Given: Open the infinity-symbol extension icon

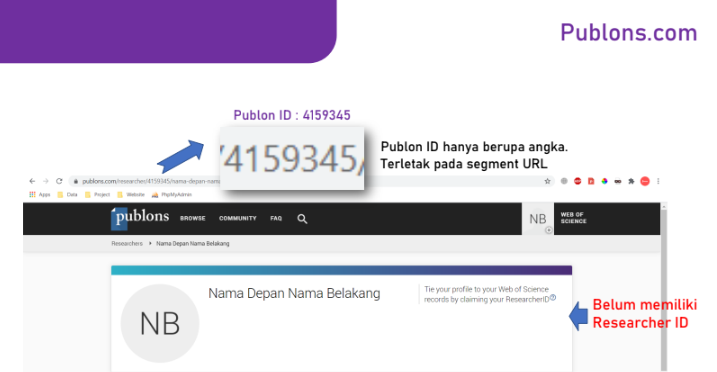Looking at the screenshot, I should point(618,181).
